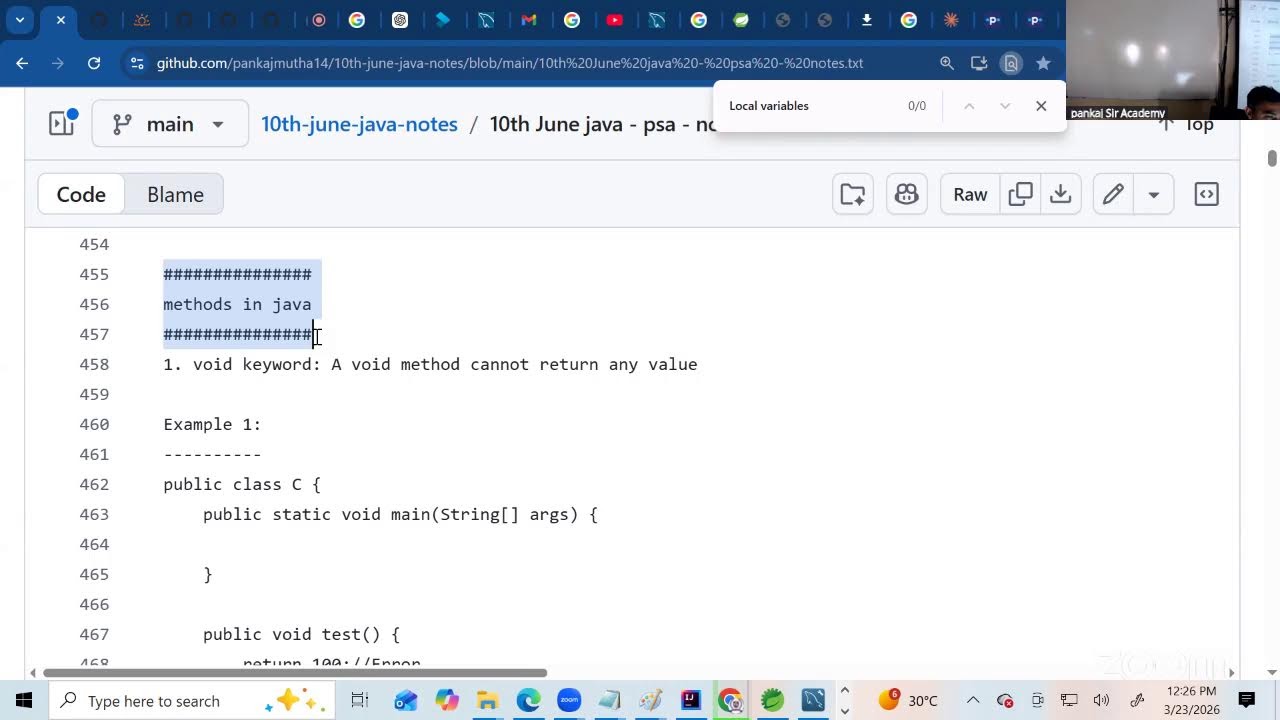The width and height of the screenshot is (1280, 720).
Task: Open the symbols panel icon
Action: click(x=1207, y=194)
